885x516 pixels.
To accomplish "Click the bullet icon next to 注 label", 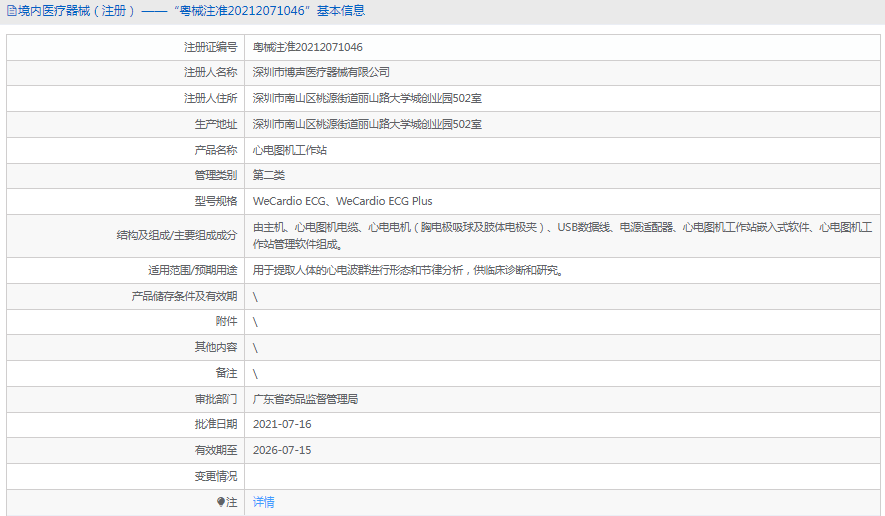I will (x=222, y=502).
